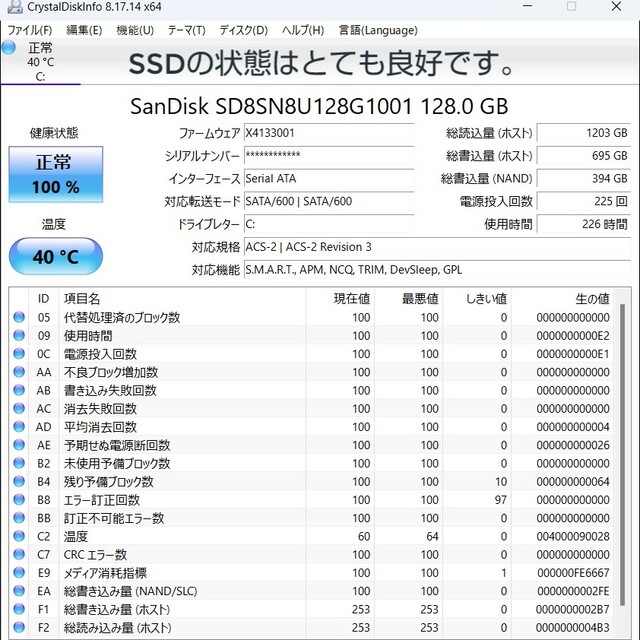Click the NAND writes value 394 GB
640x640 pixels.
point(584,178)
